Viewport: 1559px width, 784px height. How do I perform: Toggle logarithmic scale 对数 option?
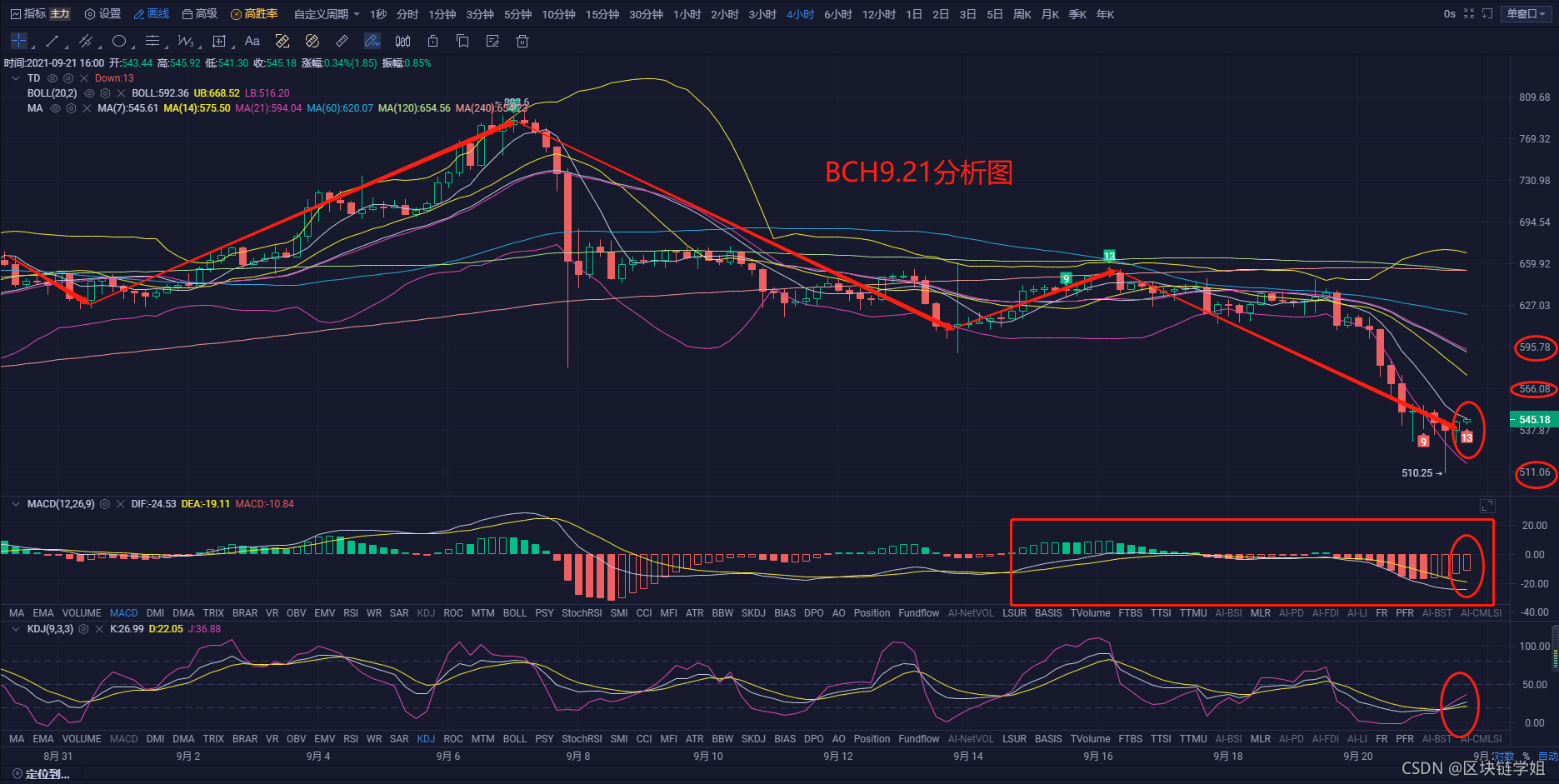[x=1504, y=757]
